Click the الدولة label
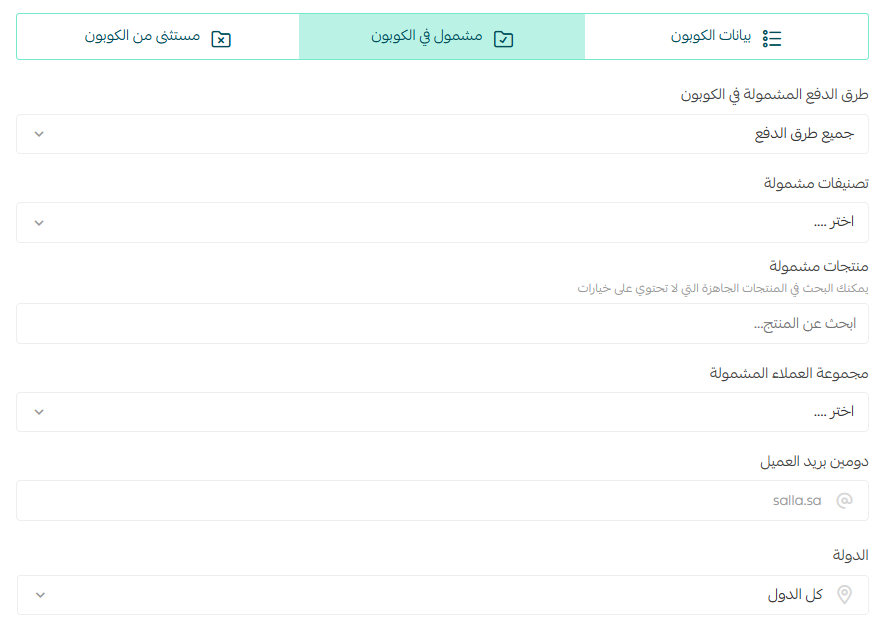 pos(851,555)
